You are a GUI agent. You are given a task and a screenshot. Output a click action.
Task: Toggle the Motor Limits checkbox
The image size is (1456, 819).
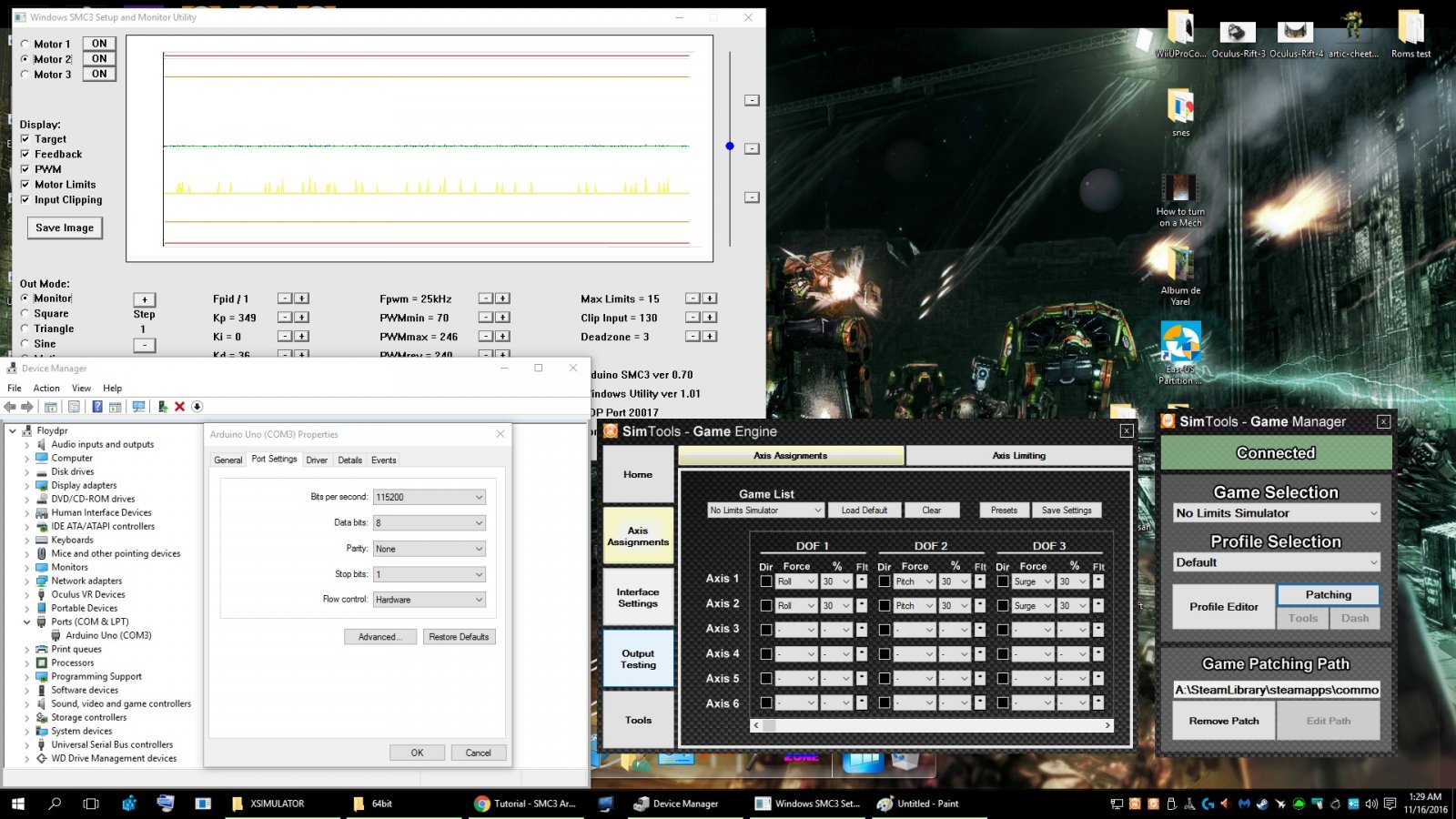pyautogui.click(x=25, y=185)
